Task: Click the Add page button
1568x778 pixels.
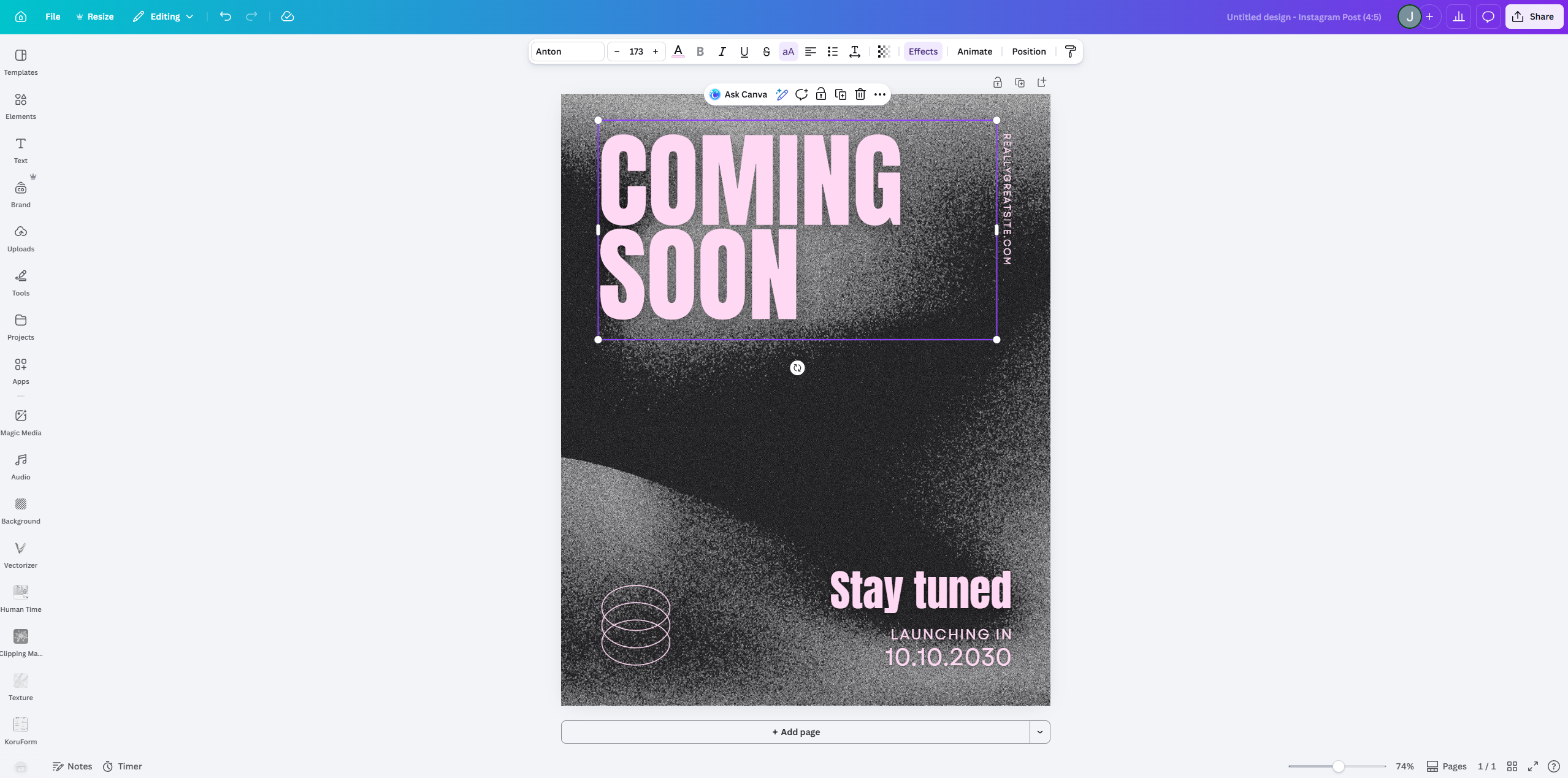Action: 795,732
